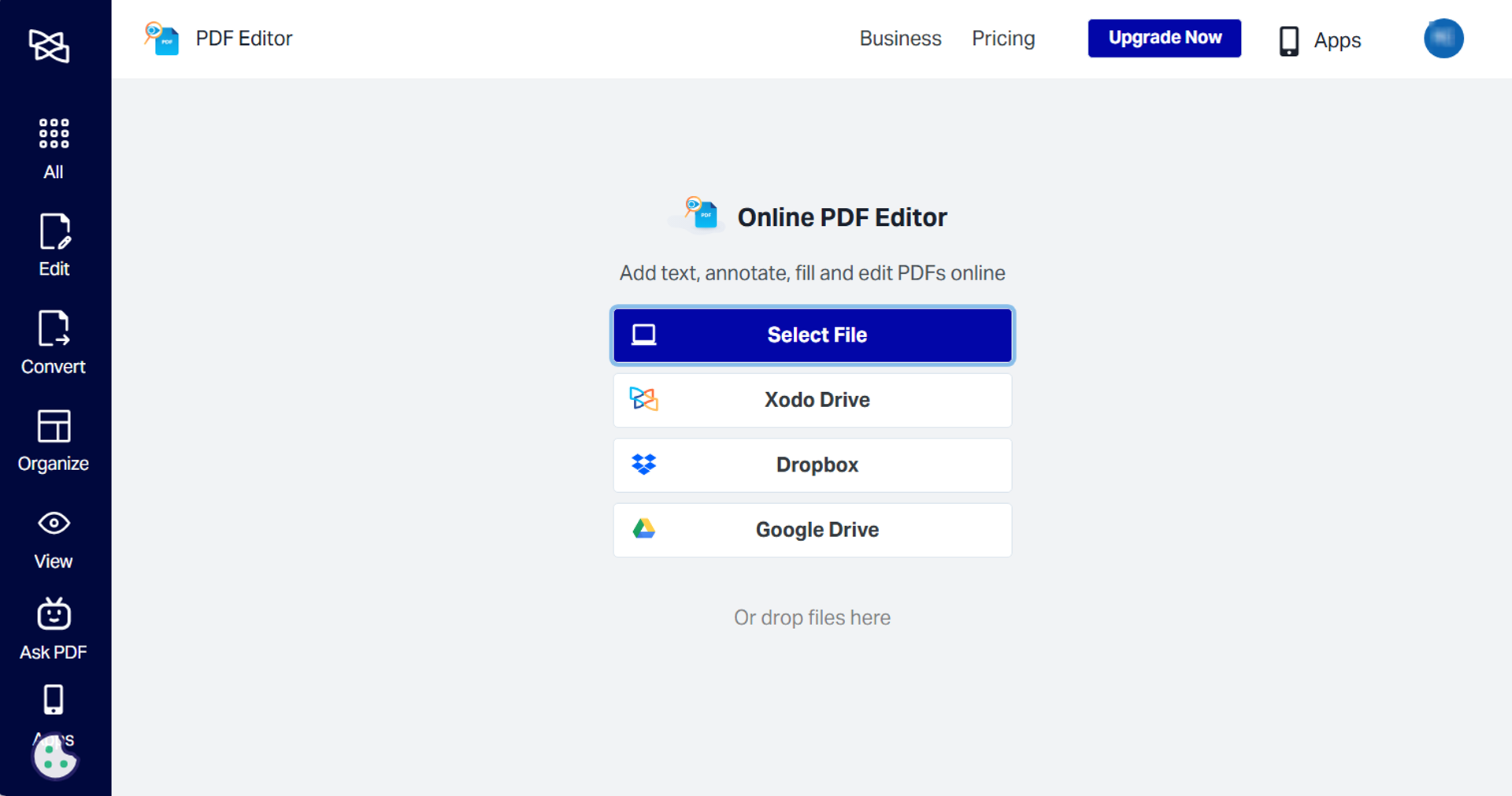The width and height of the screenshot is (1512, 796).
Task: Open the Edit tools menu
Action: 54,246
